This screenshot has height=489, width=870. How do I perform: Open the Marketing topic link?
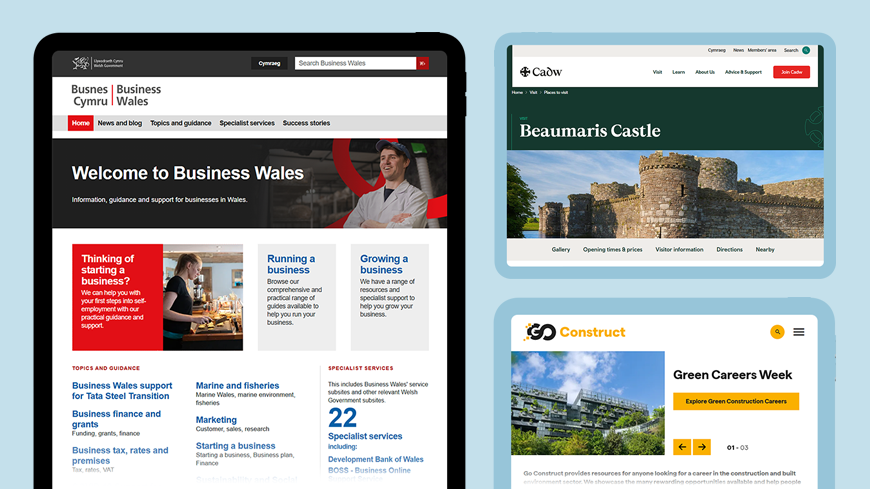point(216,420)
